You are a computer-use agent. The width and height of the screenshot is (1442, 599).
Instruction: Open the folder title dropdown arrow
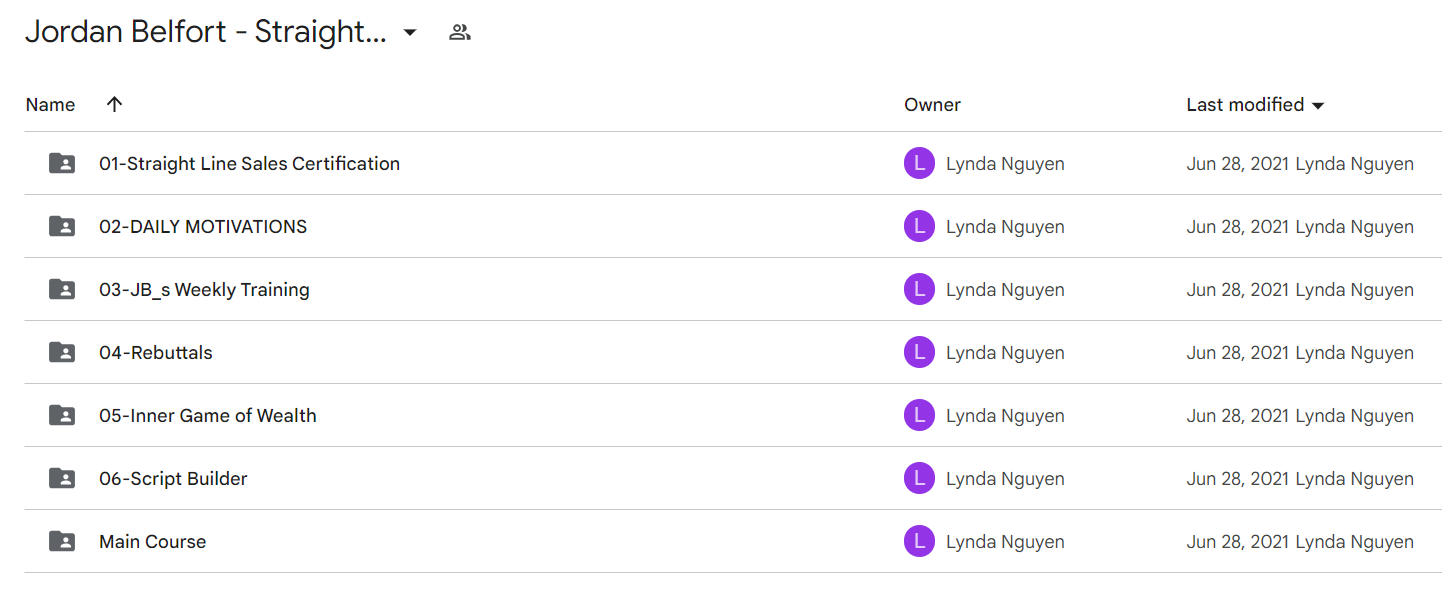pos(409,33)
